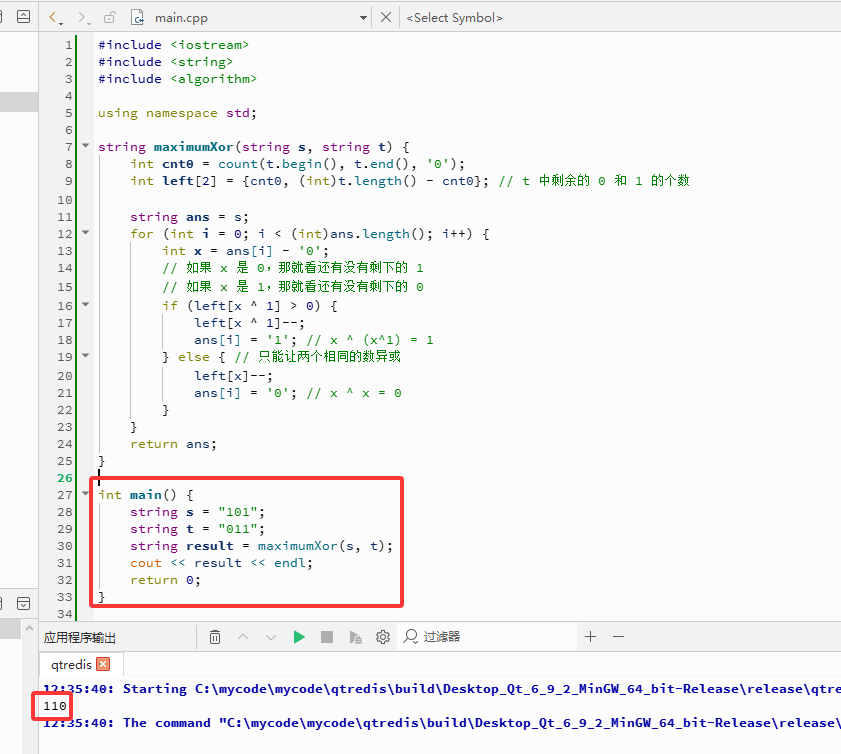Image resolution: width=841 pixels, height=754 pixels.
Task: Close the qtredis output tab
Action: [103, 664]
